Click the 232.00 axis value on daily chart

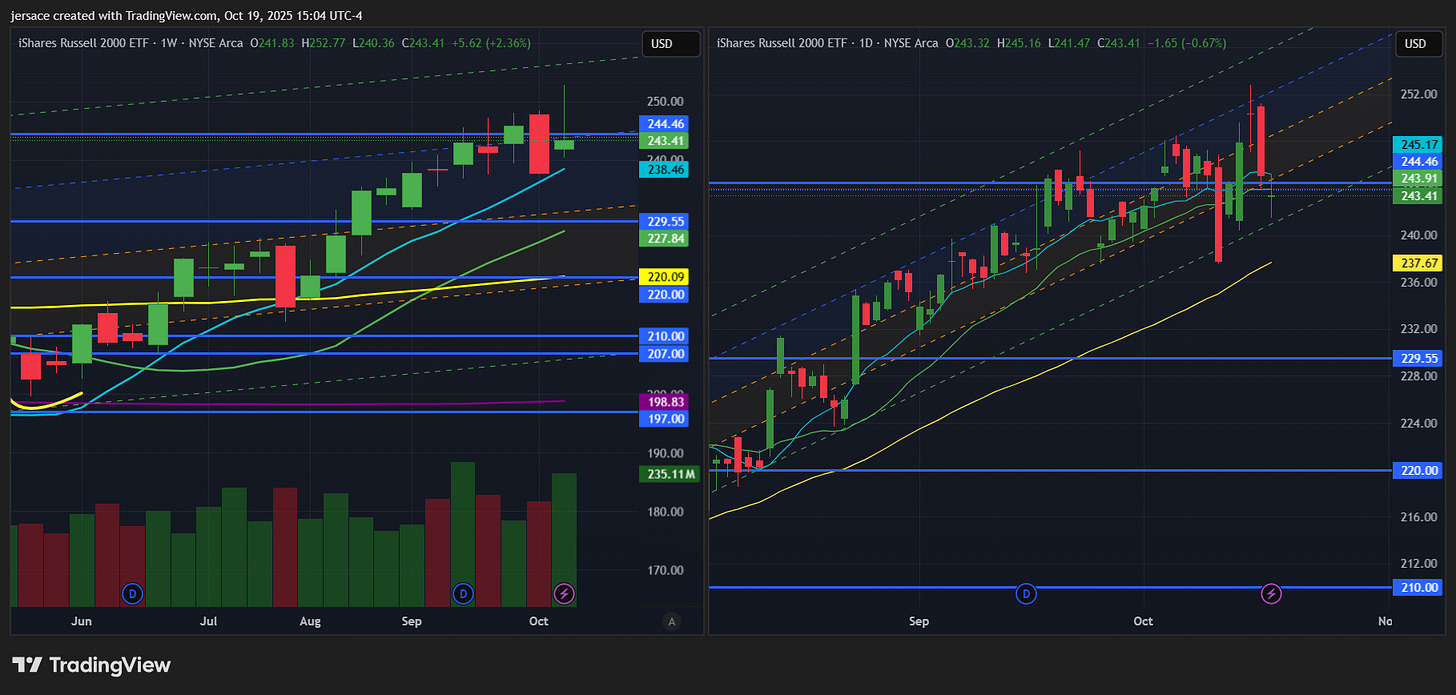(x=1419, y=329)
